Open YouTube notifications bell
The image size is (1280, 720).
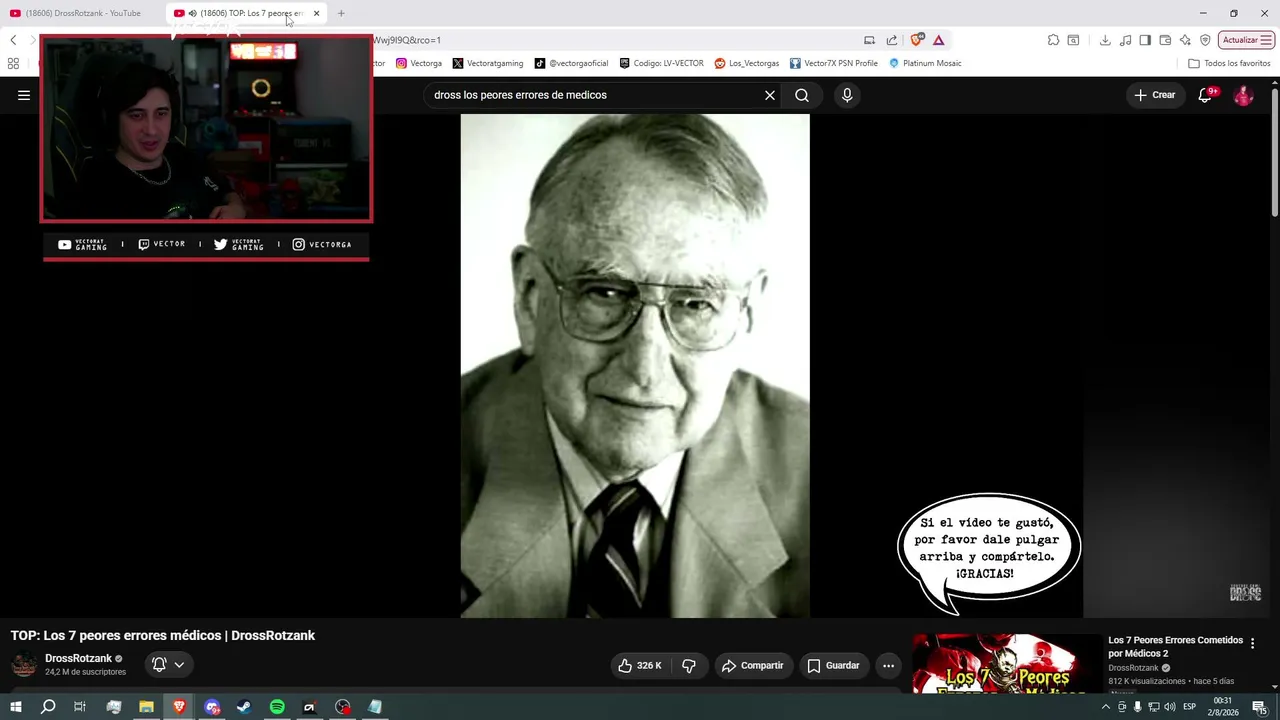[1206, 95]
